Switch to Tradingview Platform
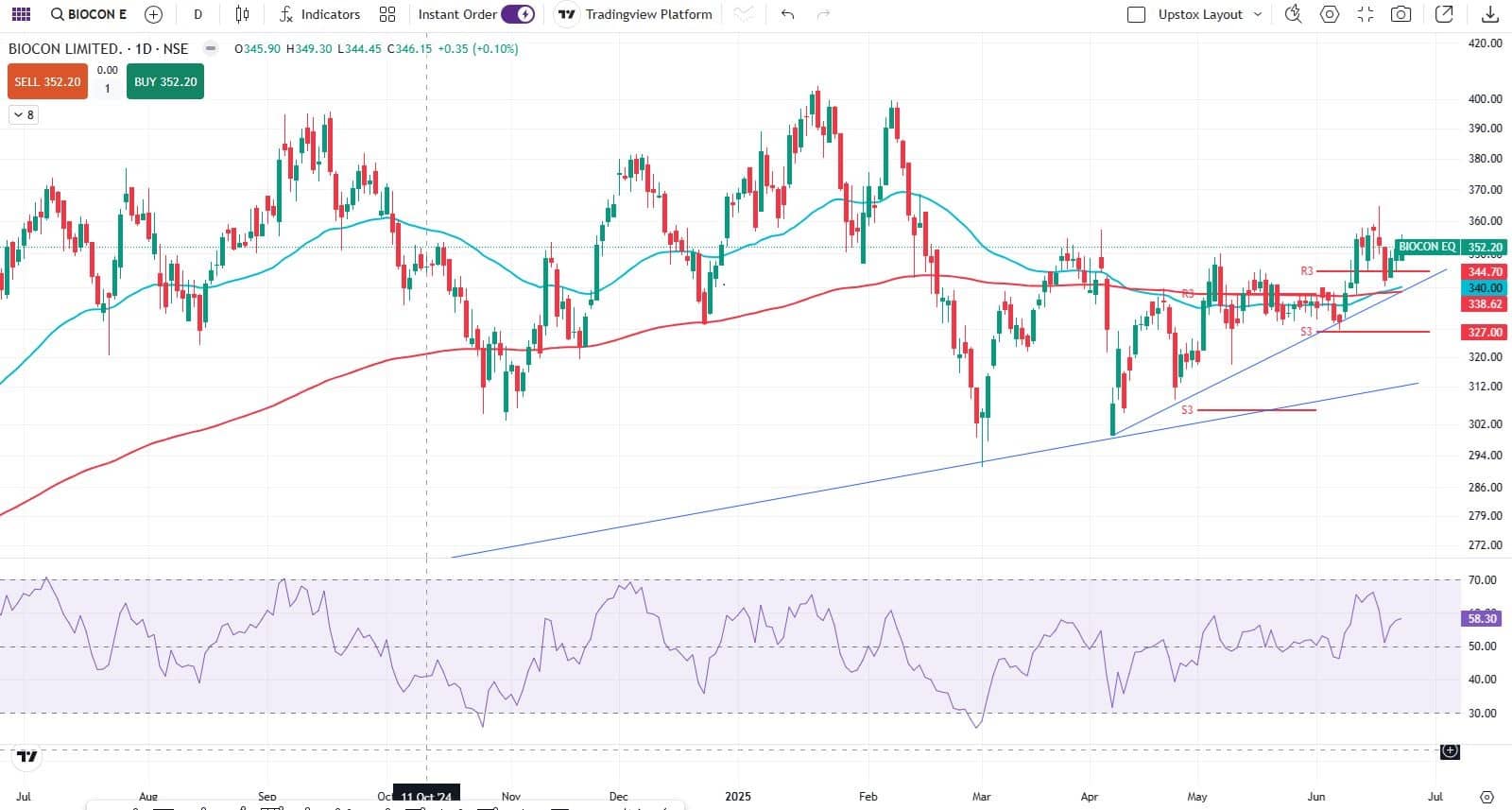1512x810 pixels. pos(635,14)
